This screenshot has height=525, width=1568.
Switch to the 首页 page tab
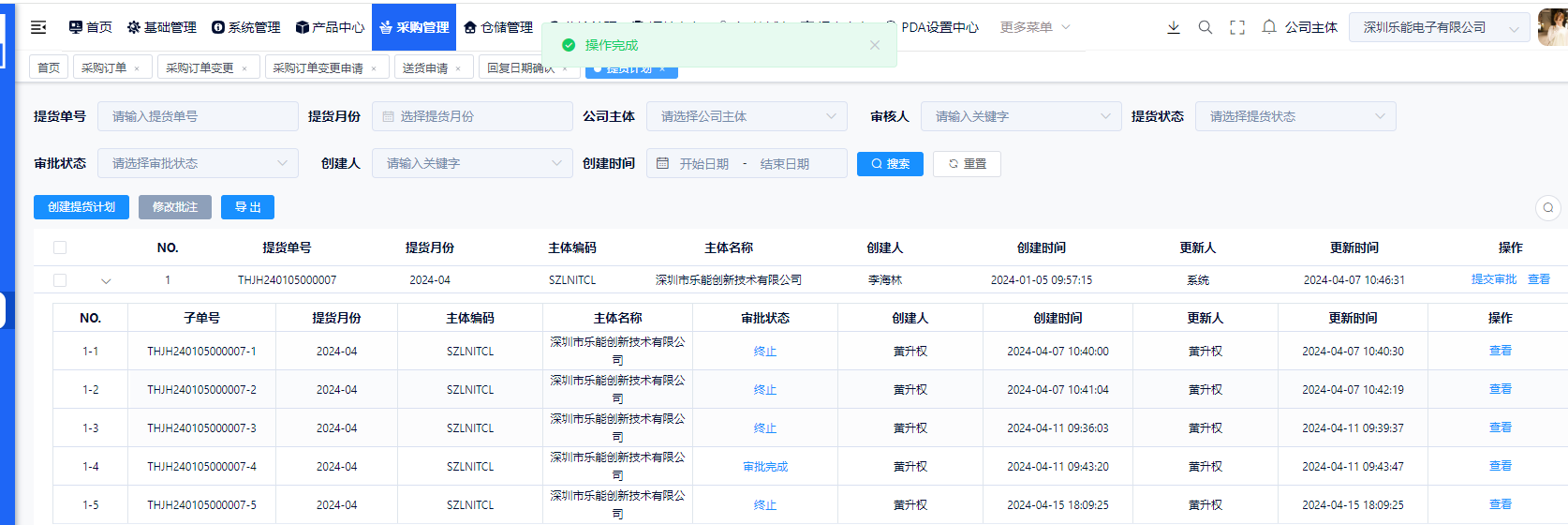[x=49, y=67]
